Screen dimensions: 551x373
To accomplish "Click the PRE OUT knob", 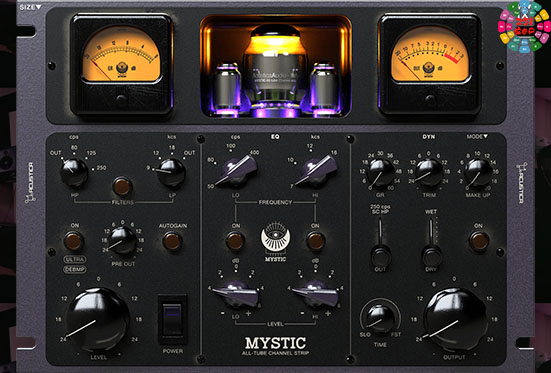I will pyautogui.click(x=123, y=240).
